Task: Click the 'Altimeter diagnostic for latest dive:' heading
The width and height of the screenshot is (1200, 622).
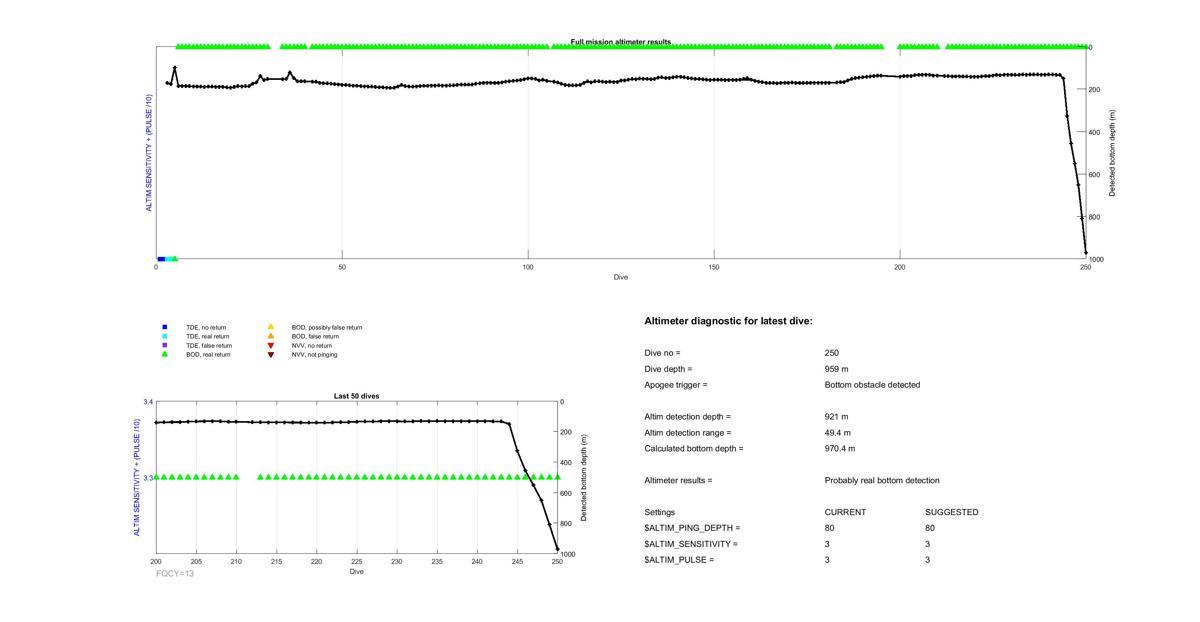Action: 729,321
